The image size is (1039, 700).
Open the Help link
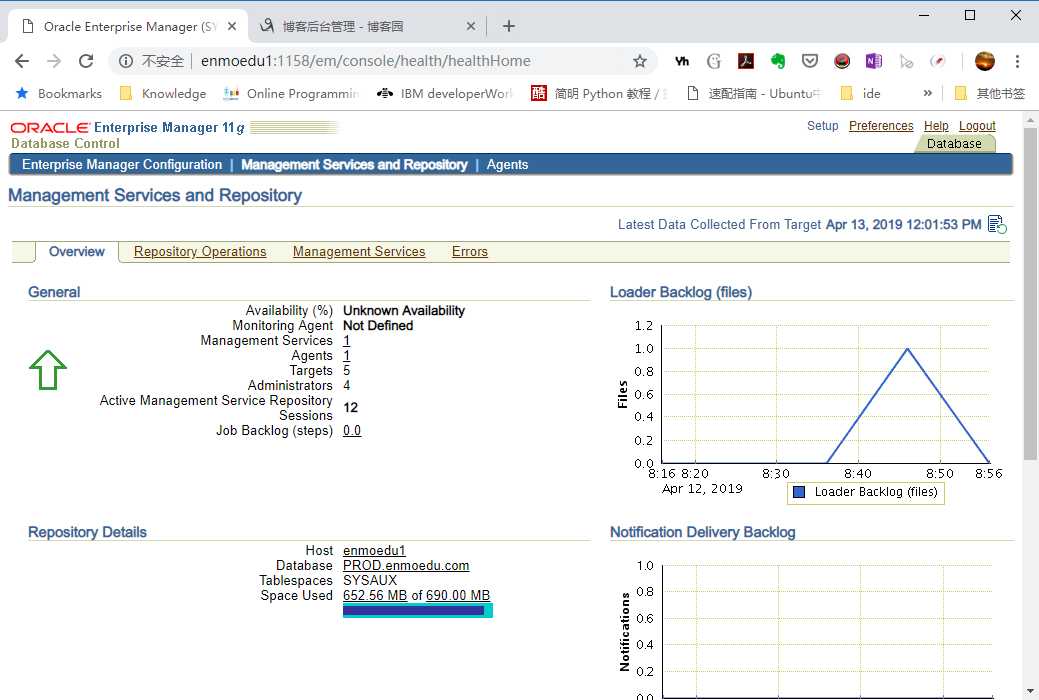tap(936, 126)
